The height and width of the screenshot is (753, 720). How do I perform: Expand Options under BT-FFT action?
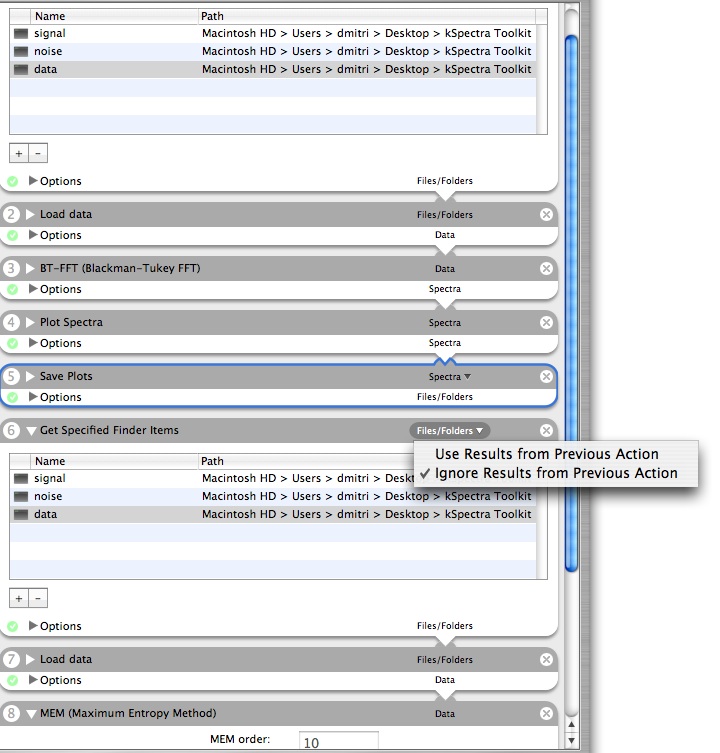click(33, 289)
